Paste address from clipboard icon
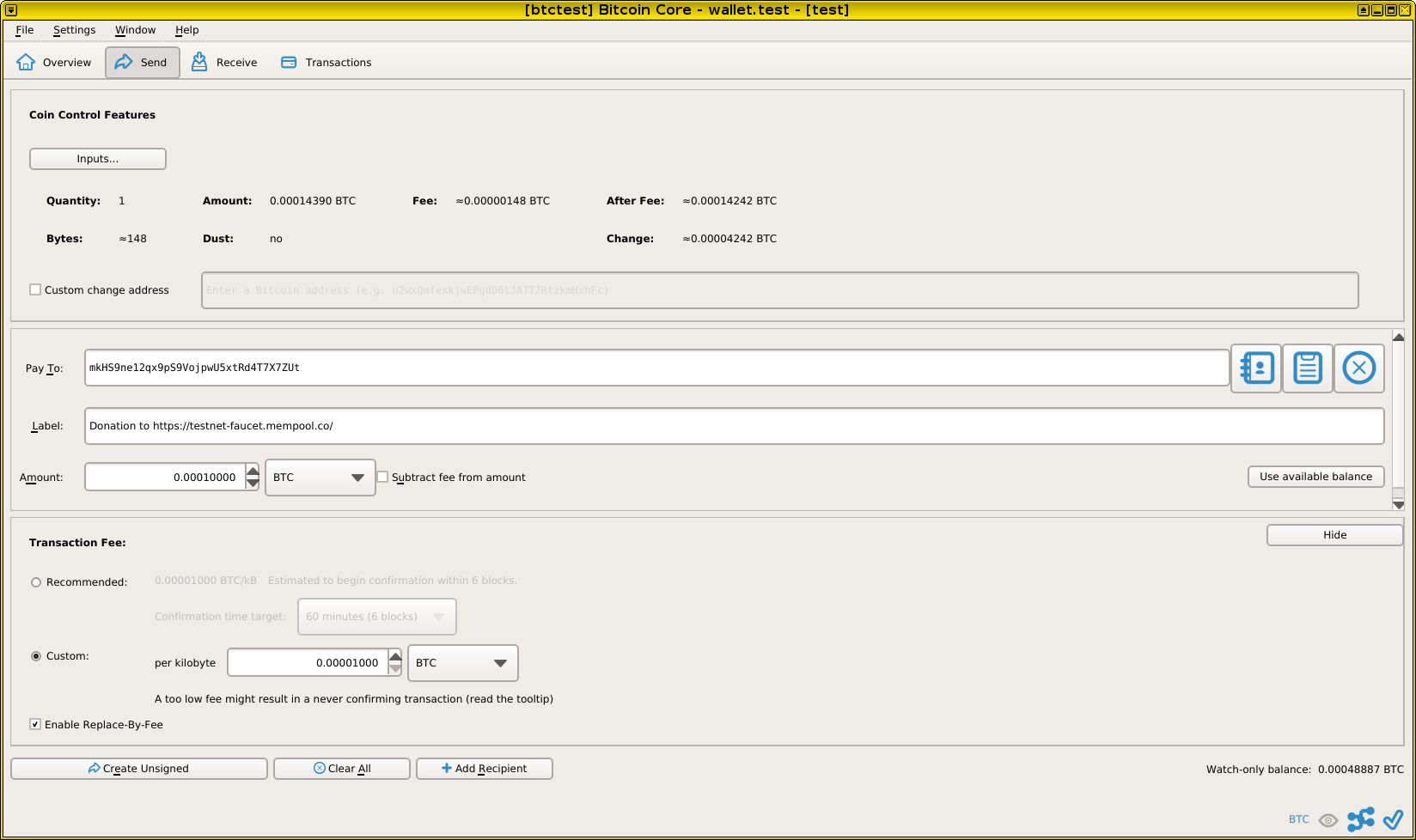The width and height of the screenshot is (1416, 840). pos(1308,368)
